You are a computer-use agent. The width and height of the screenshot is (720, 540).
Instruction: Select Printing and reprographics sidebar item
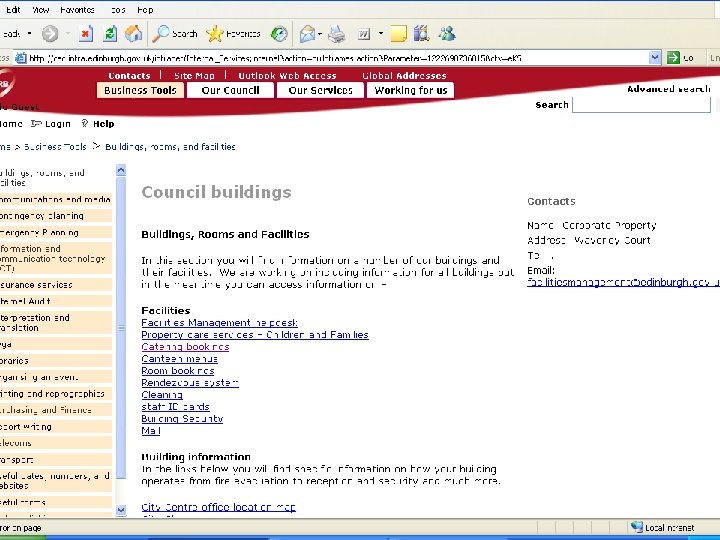pyautogui.click(x=56, y=394)
